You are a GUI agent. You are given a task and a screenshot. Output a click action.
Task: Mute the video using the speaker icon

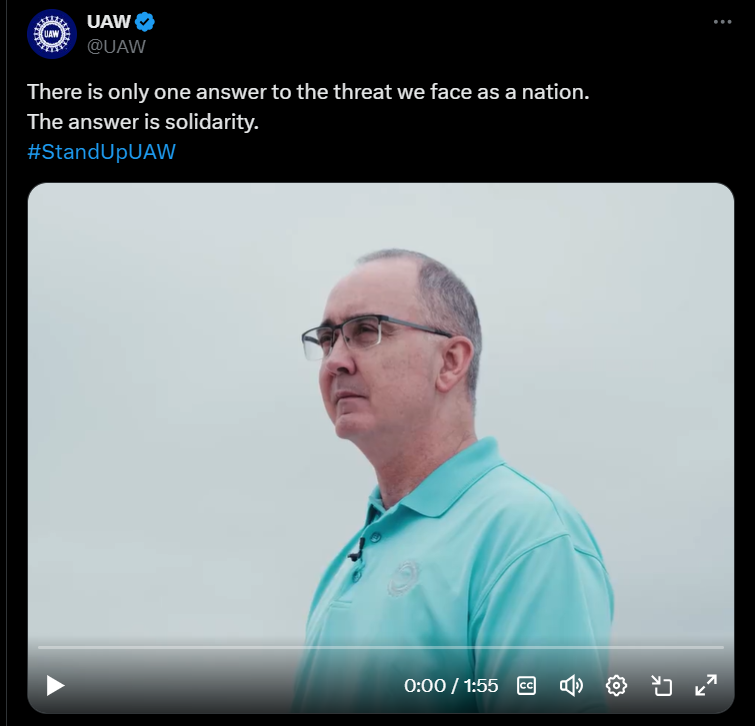pyautogui.click(x=571, y=686)
